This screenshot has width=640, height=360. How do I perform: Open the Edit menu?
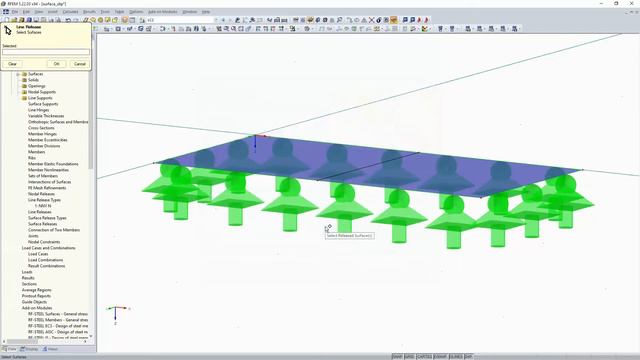pyautogui.click(x=26, y=12)
